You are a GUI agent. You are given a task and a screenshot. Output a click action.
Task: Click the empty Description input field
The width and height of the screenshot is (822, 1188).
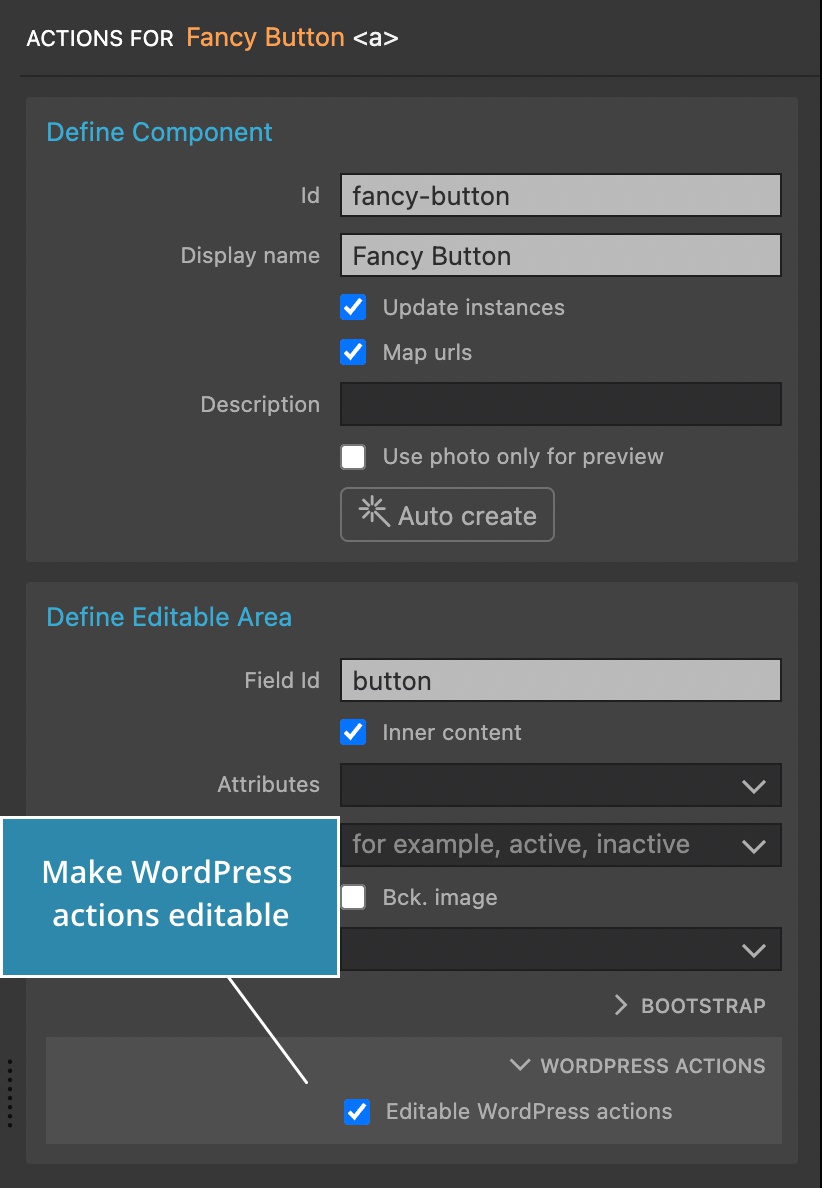[561, 404]
